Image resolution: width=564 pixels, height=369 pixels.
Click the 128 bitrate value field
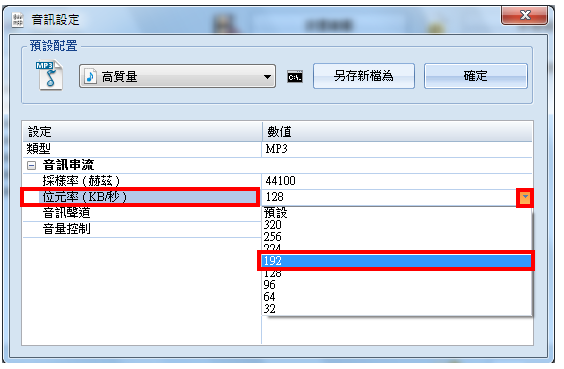[x=390, y=197]
